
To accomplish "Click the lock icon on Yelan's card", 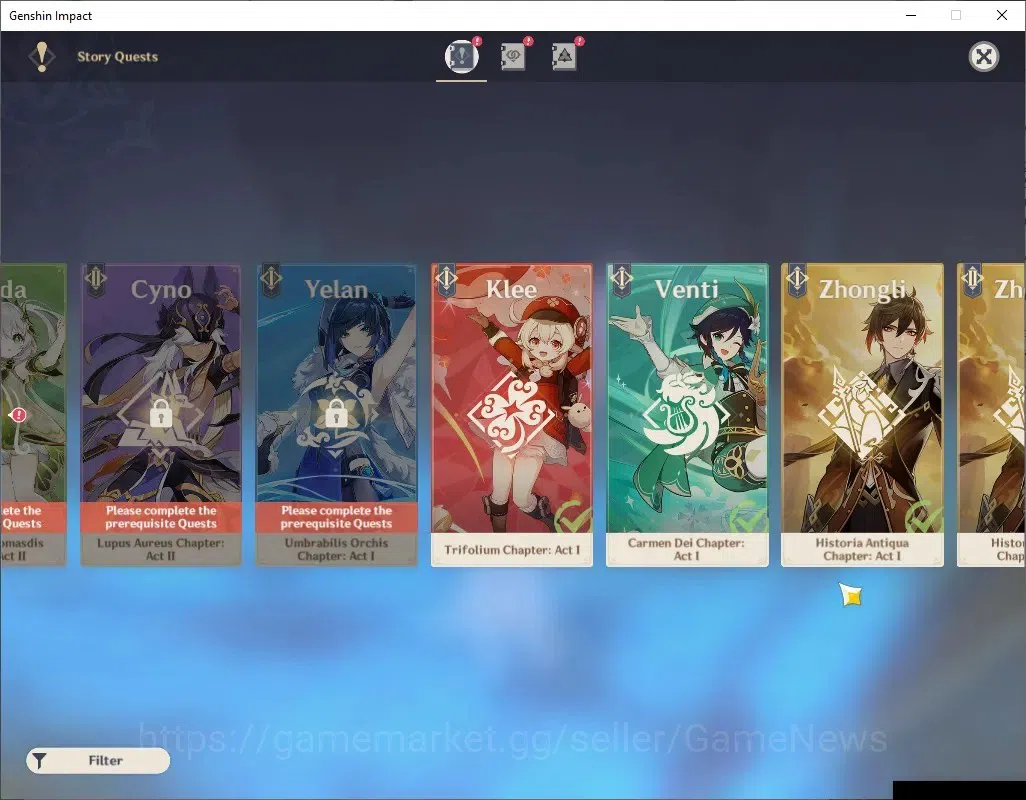I will click(x=336, y=413).
